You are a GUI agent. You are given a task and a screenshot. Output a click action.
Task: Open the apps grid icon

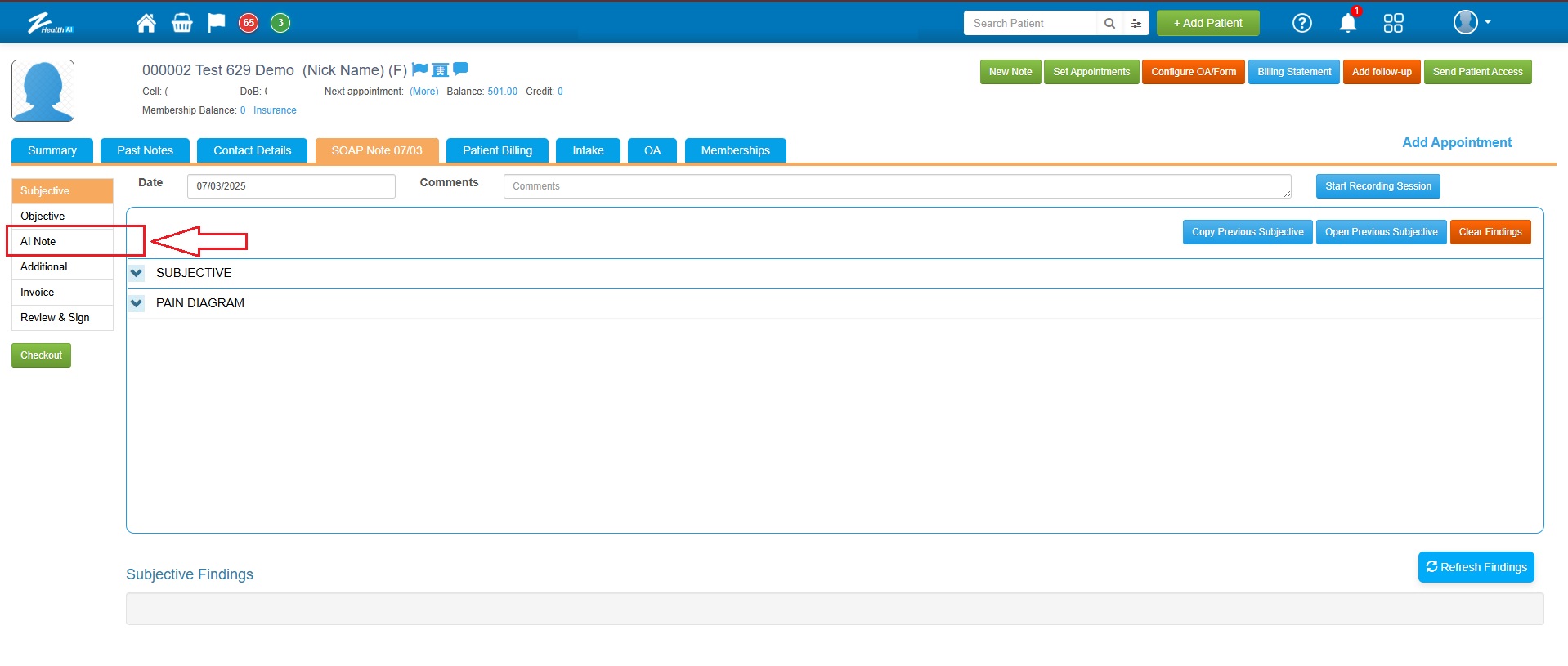1393,23
